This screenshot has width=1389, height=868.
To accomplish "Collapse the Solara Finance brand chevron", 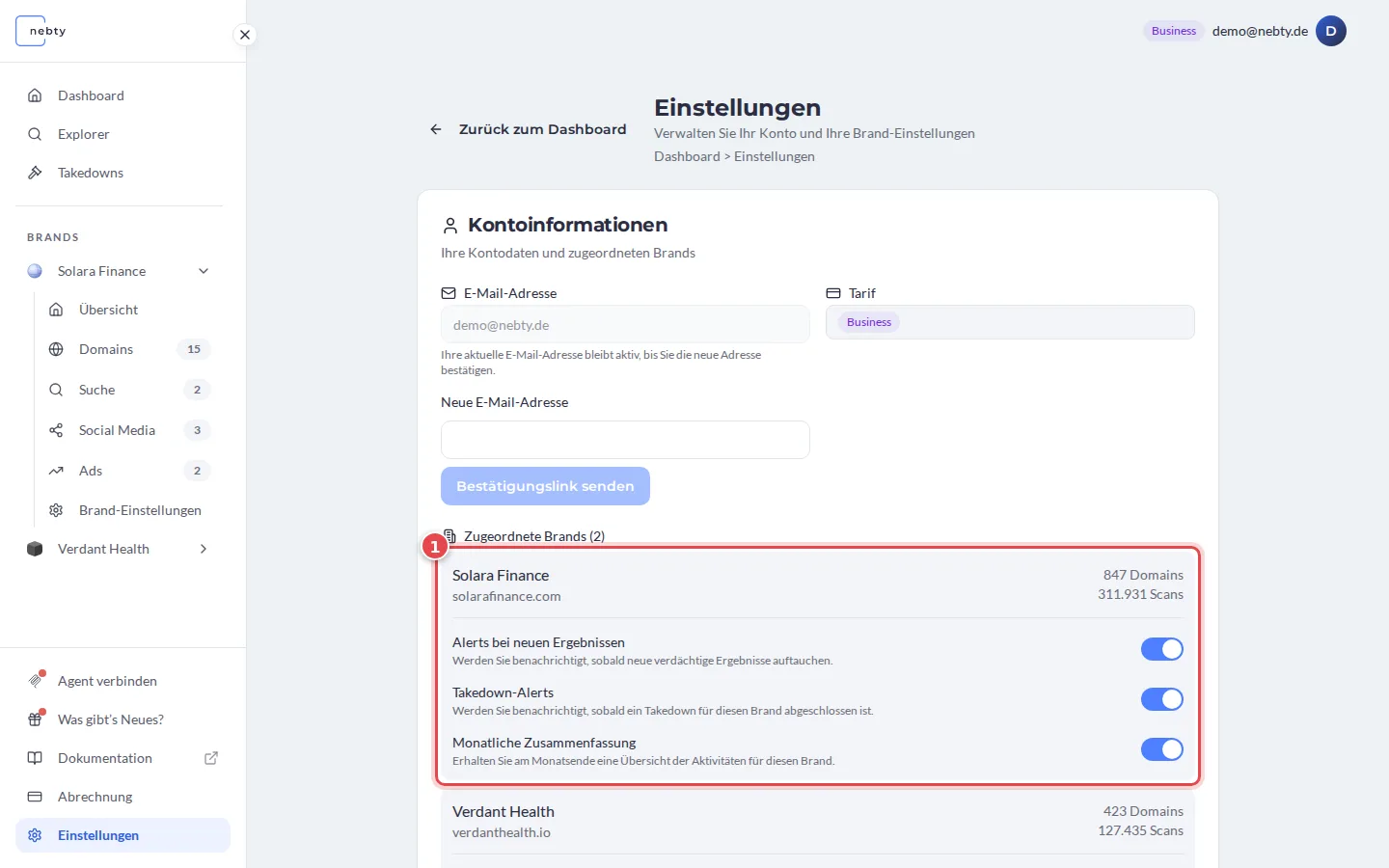I will [x=204, y=271].
